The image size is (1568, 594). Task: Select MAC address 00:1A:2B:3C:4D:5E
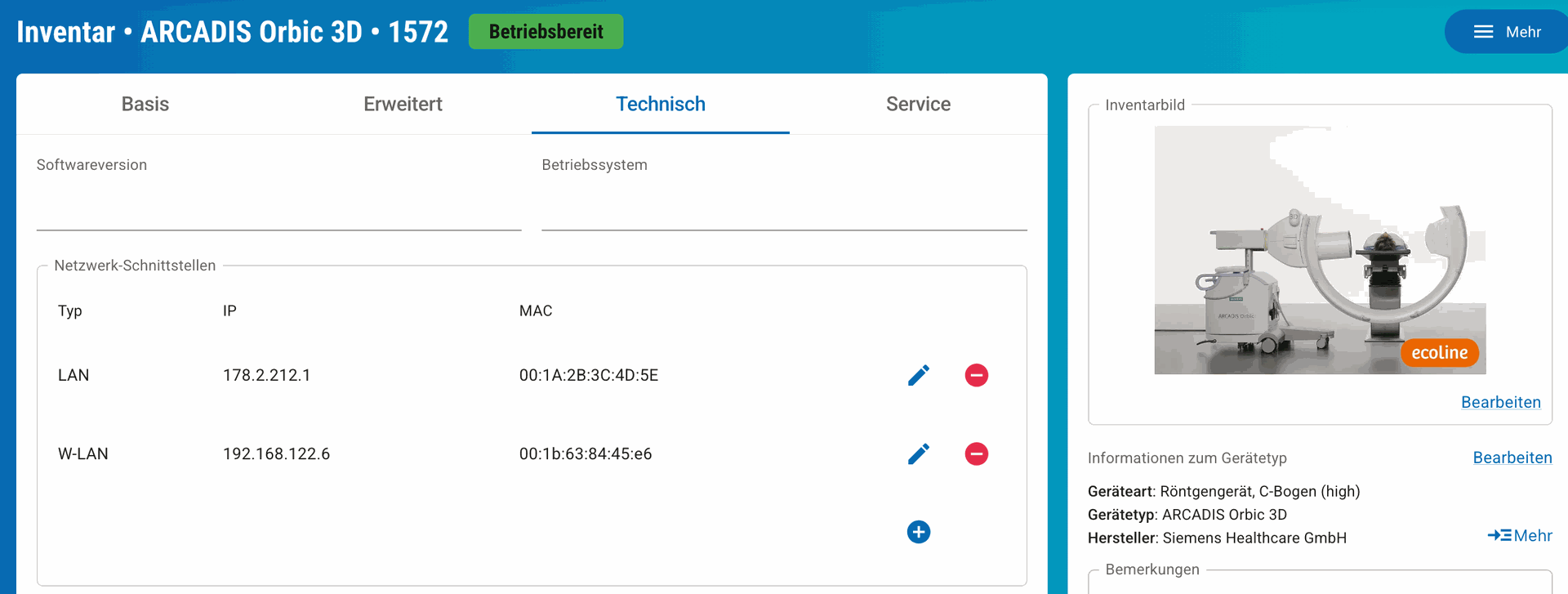tap(589, 375)
